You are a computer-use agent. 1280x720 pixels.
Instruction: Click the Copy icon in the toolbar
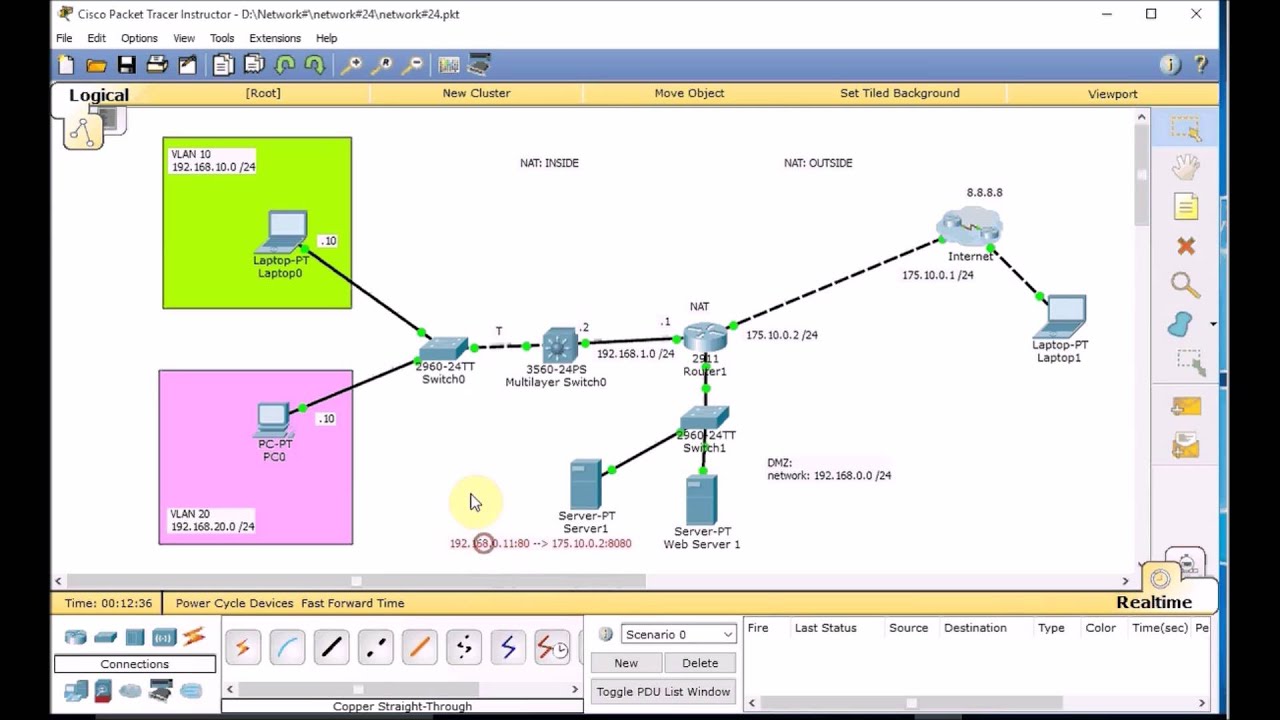pos(223,65)
